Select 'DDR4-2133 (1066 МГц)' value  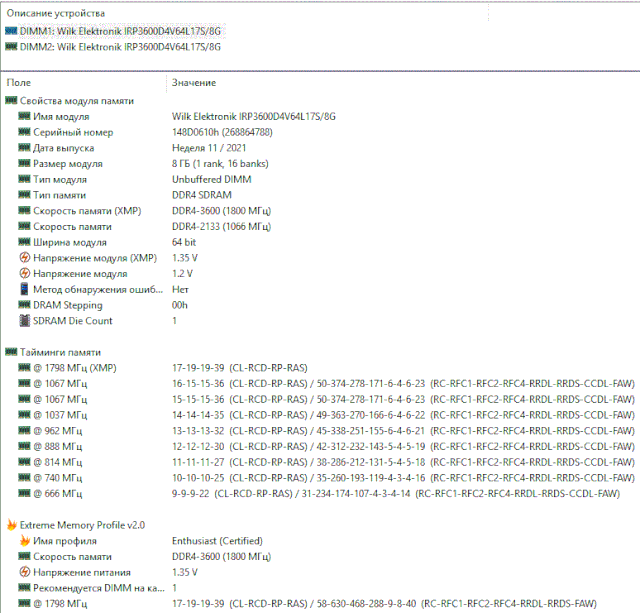pyautogui.click(x=221, y=227)
